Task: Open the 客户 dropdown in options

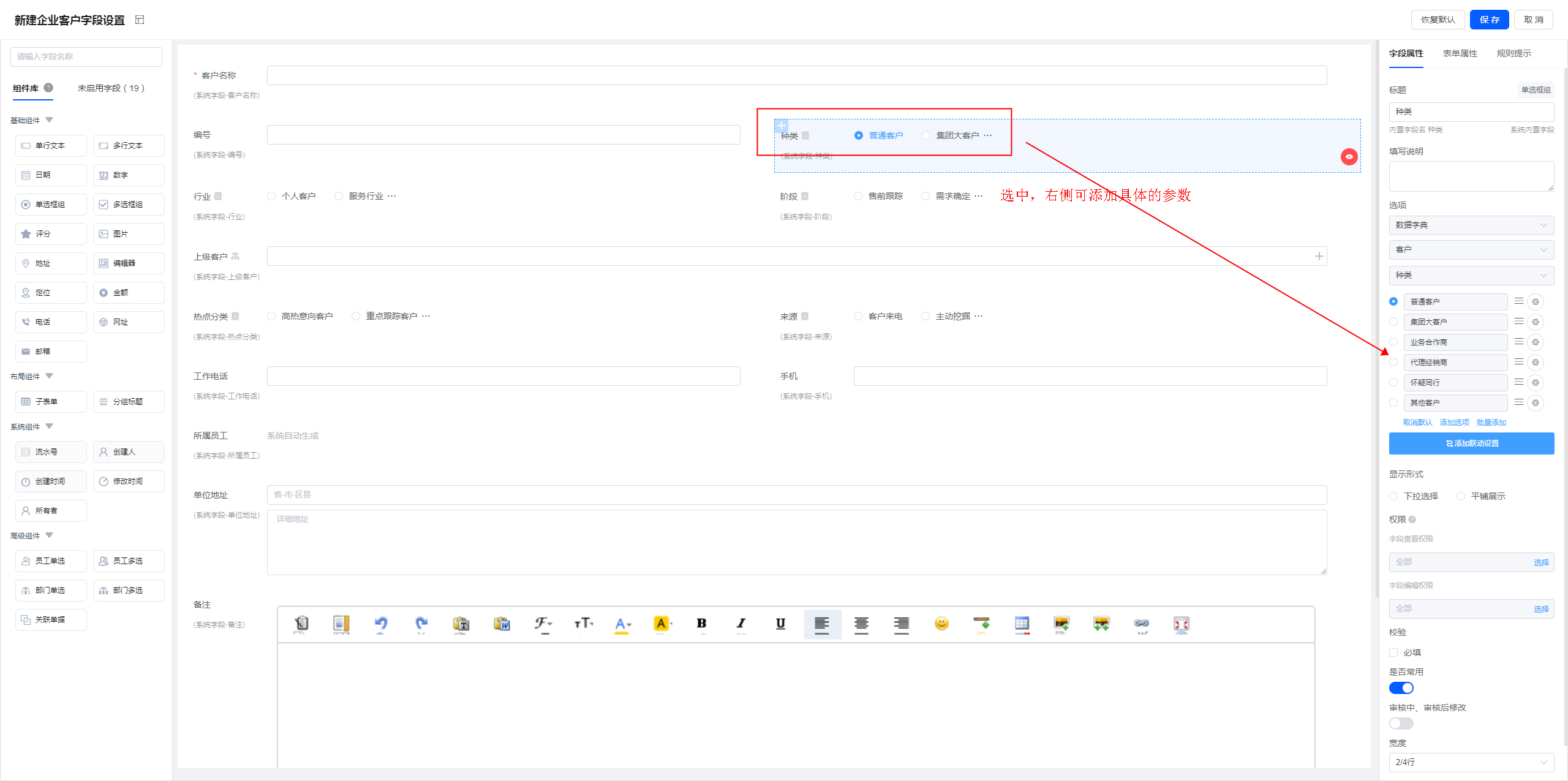Action: click(x=1471, y=249)
